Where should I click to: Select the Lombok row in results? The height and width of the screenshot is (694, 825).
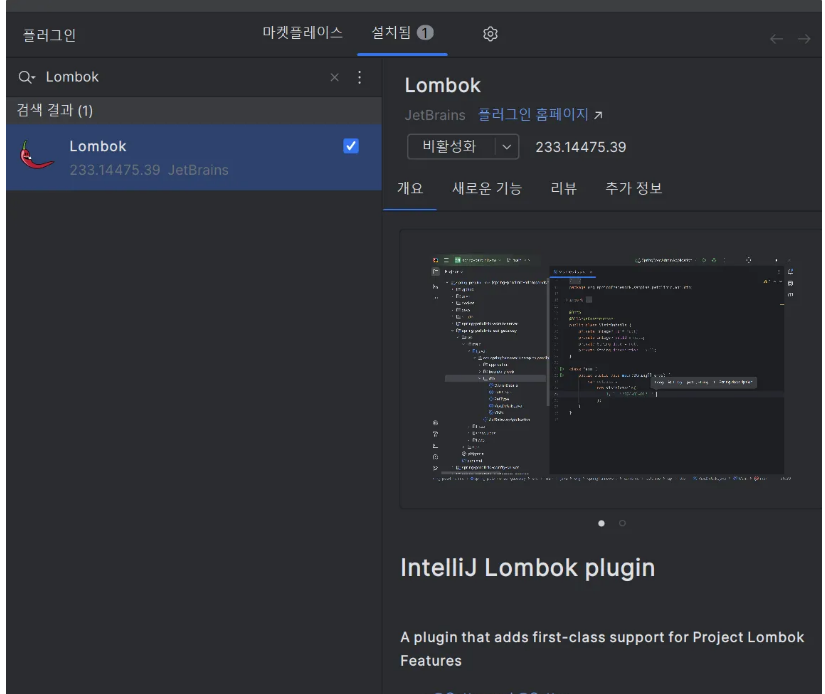coord(194,157)
